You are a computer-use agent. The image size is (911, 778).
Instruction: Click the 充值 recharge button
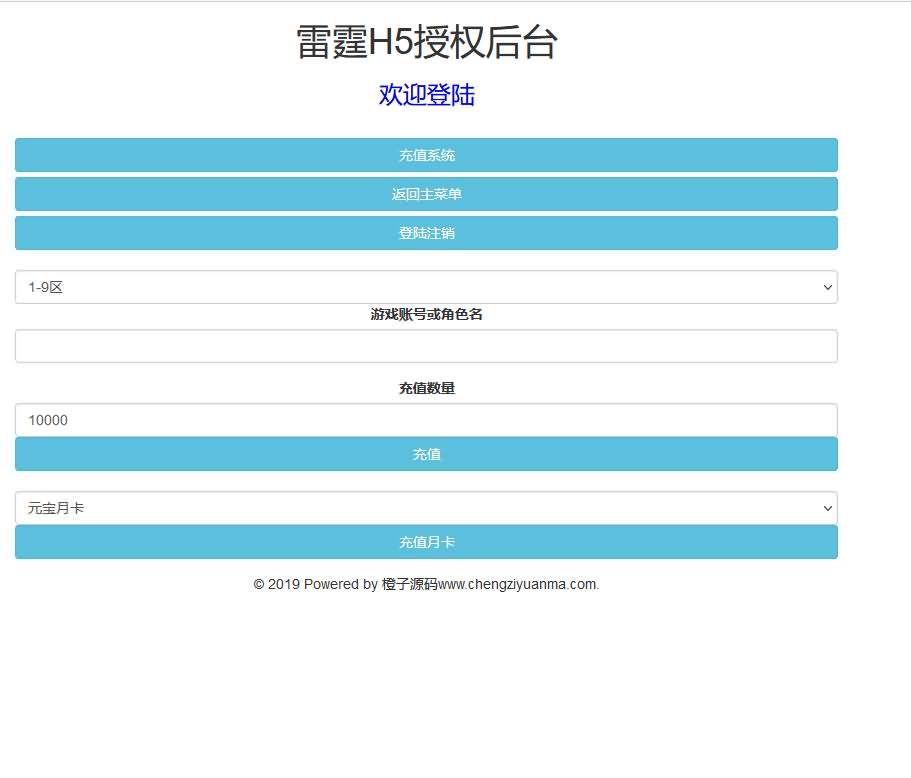tap(426, 454)
